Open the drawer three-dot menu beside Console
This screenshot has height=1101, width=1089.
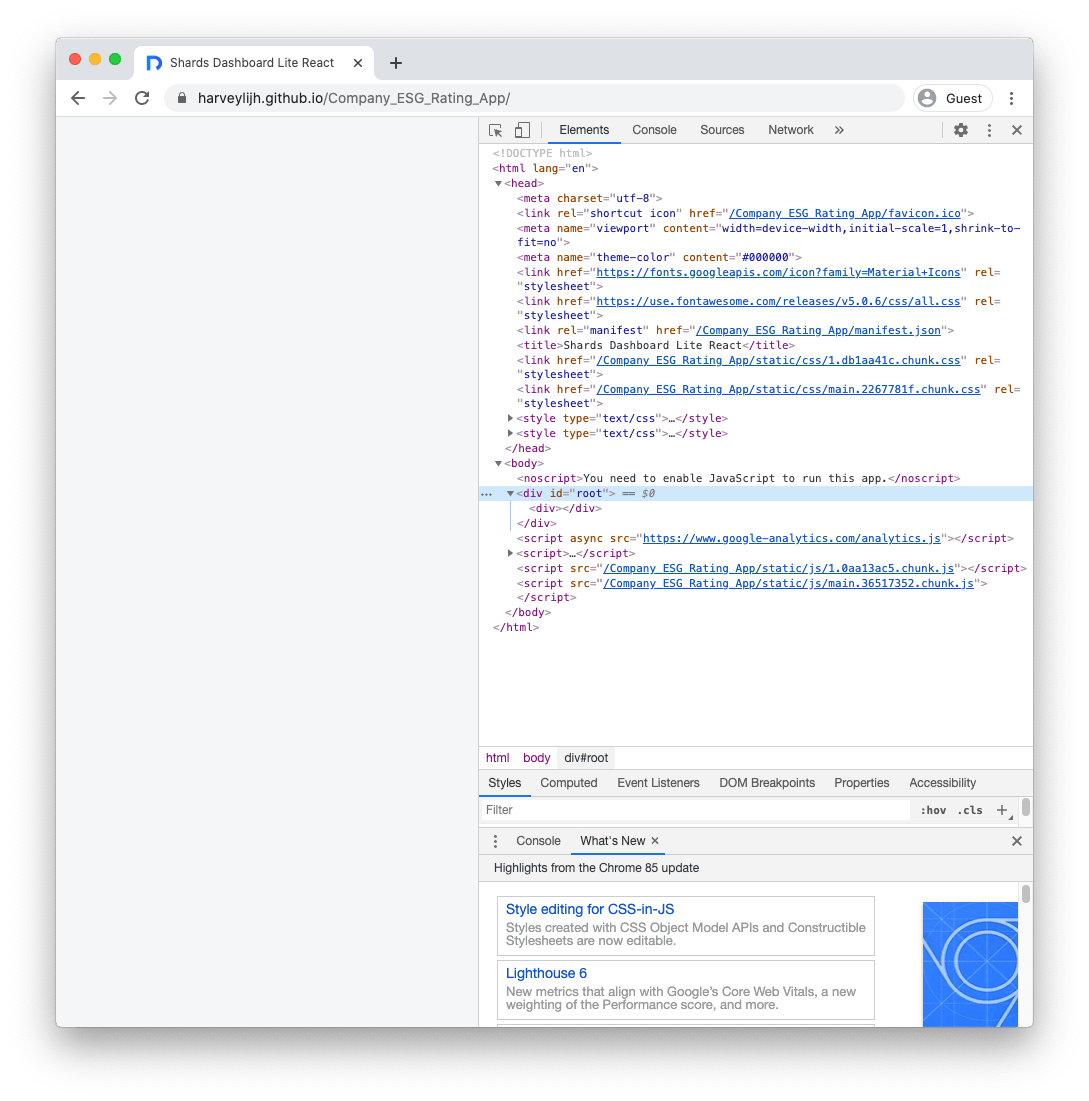[x=495, y=841]
